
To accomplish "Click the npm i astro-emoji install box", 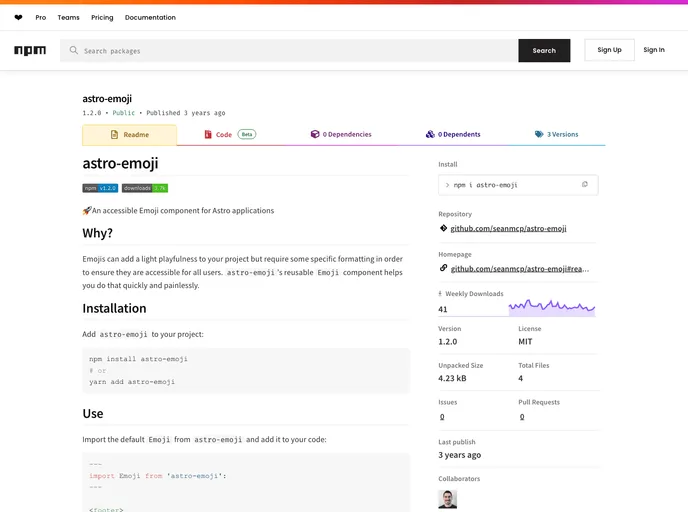I will (x=518, y=185).
